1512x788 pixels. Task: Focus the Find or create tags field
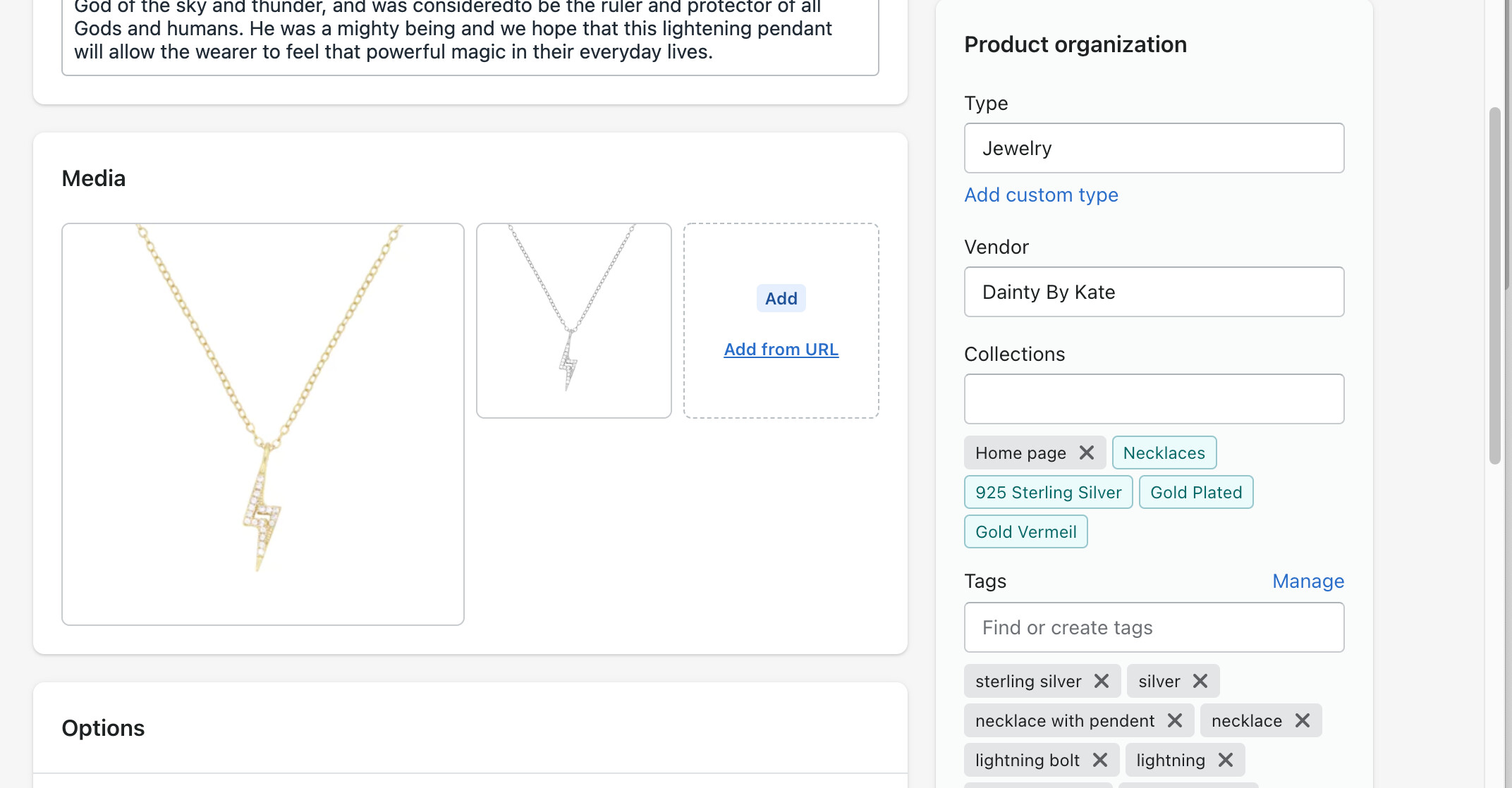1154,627
